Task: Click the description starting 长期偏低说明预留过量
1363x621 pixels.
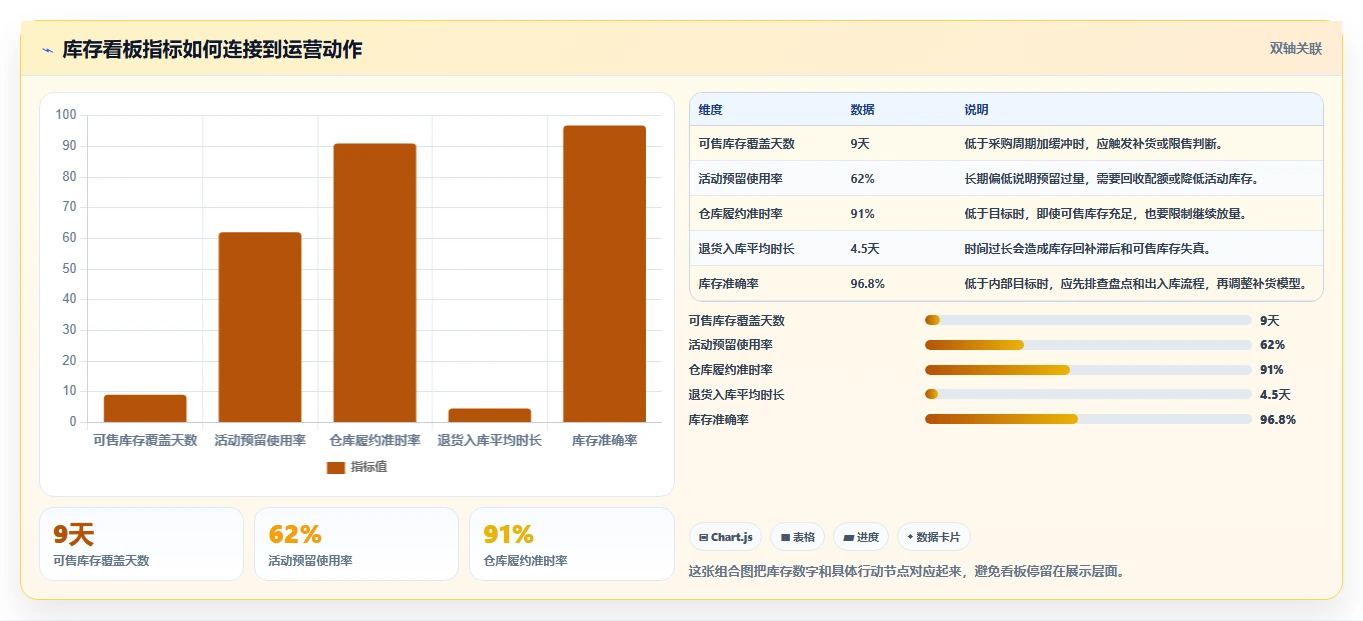Action: tap(1112, 179)
